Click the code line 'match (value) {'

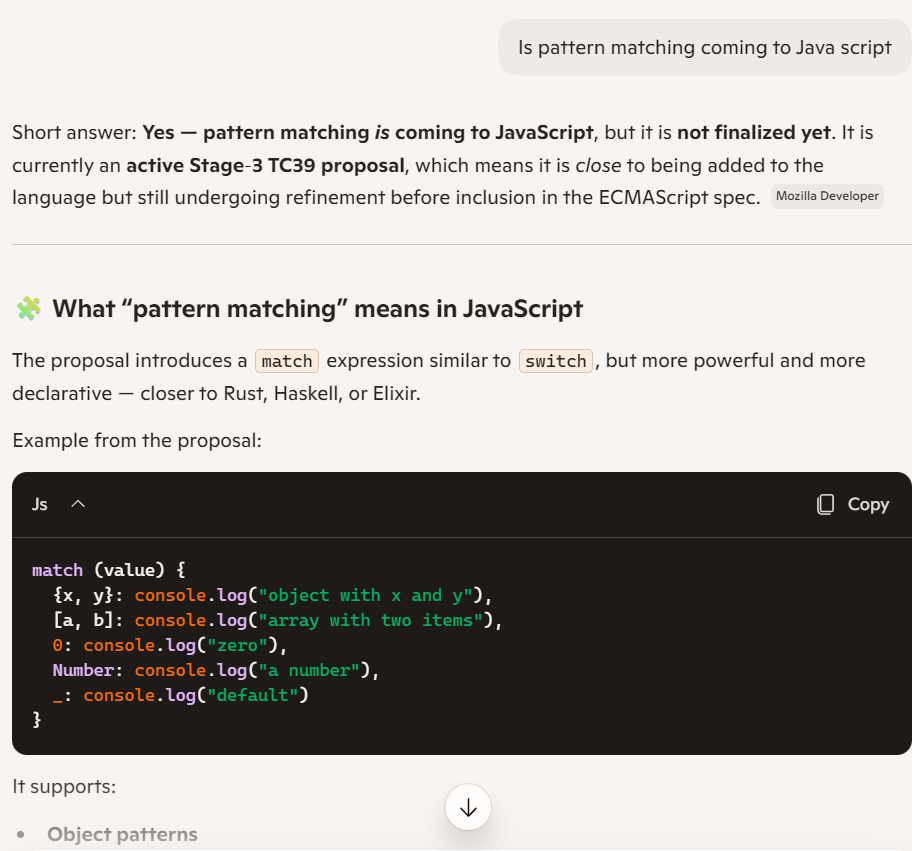point(109,570)
